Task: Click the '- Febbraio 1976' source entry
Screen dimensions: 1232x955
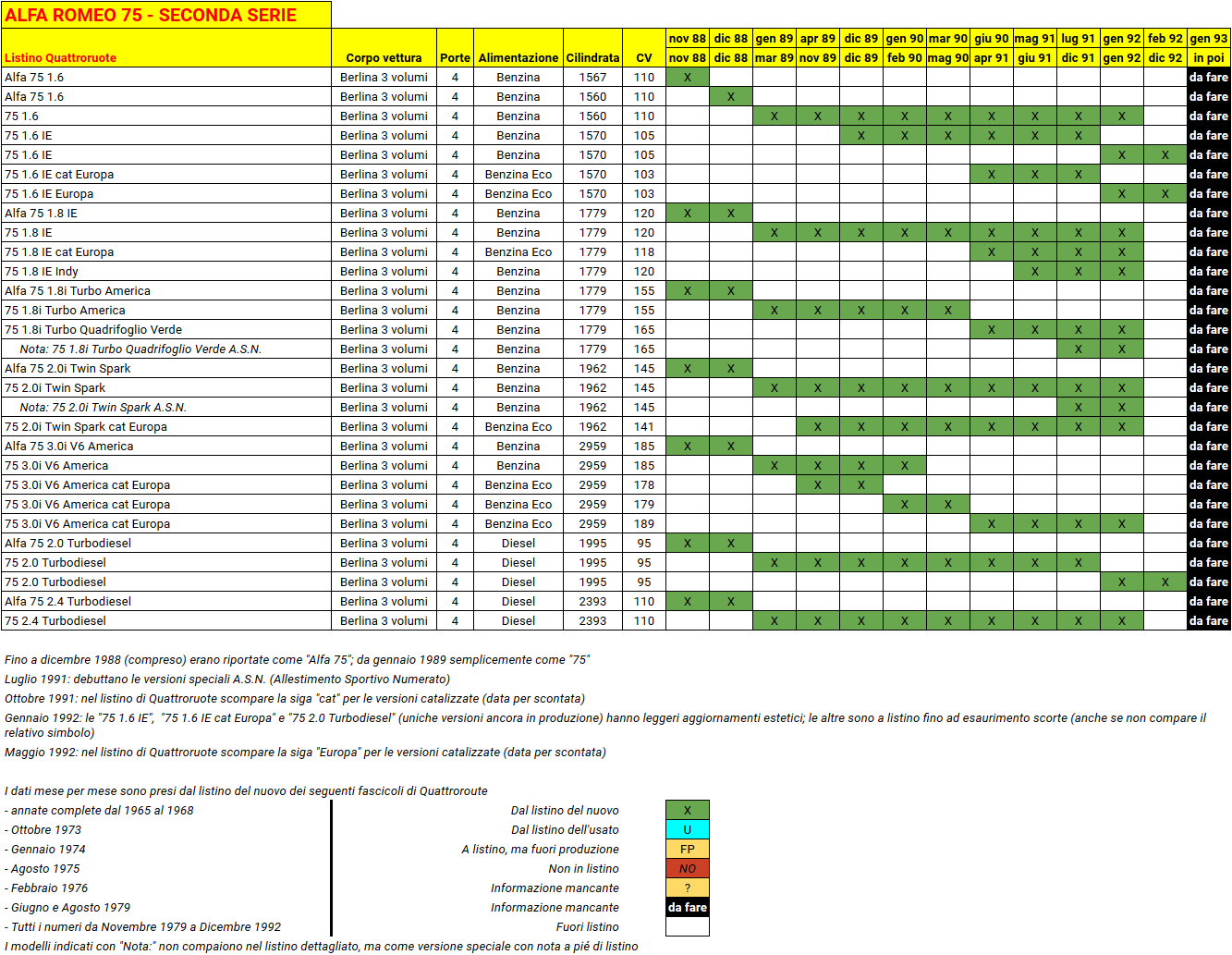Action: point(46,888)
